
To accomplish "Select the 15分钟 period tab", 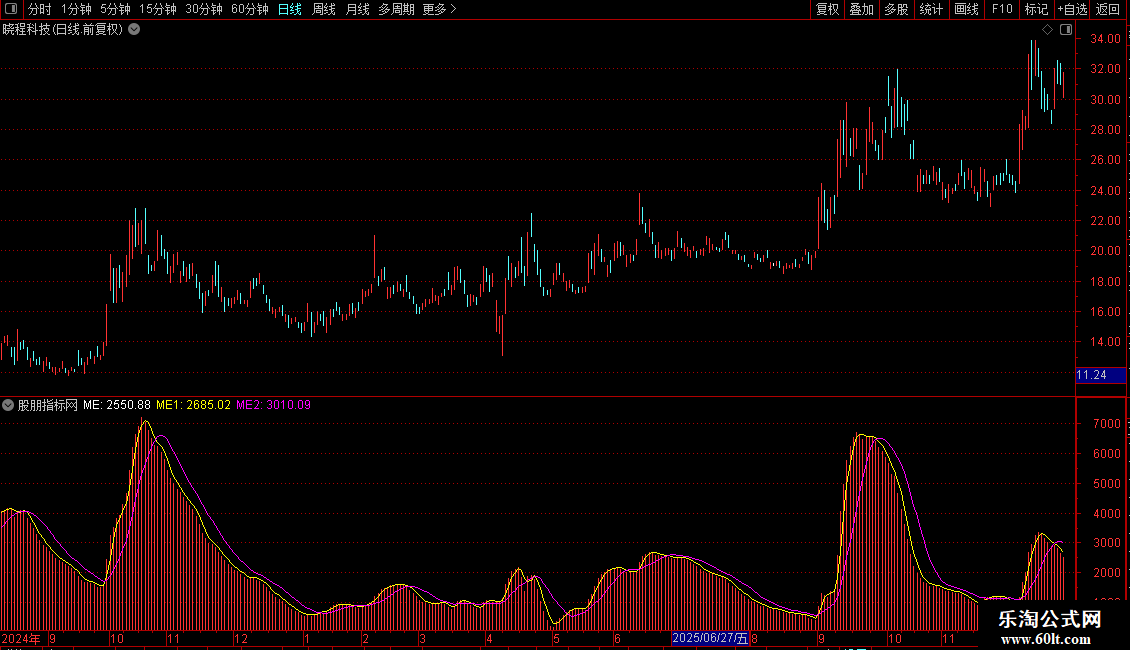I will 158,9.
